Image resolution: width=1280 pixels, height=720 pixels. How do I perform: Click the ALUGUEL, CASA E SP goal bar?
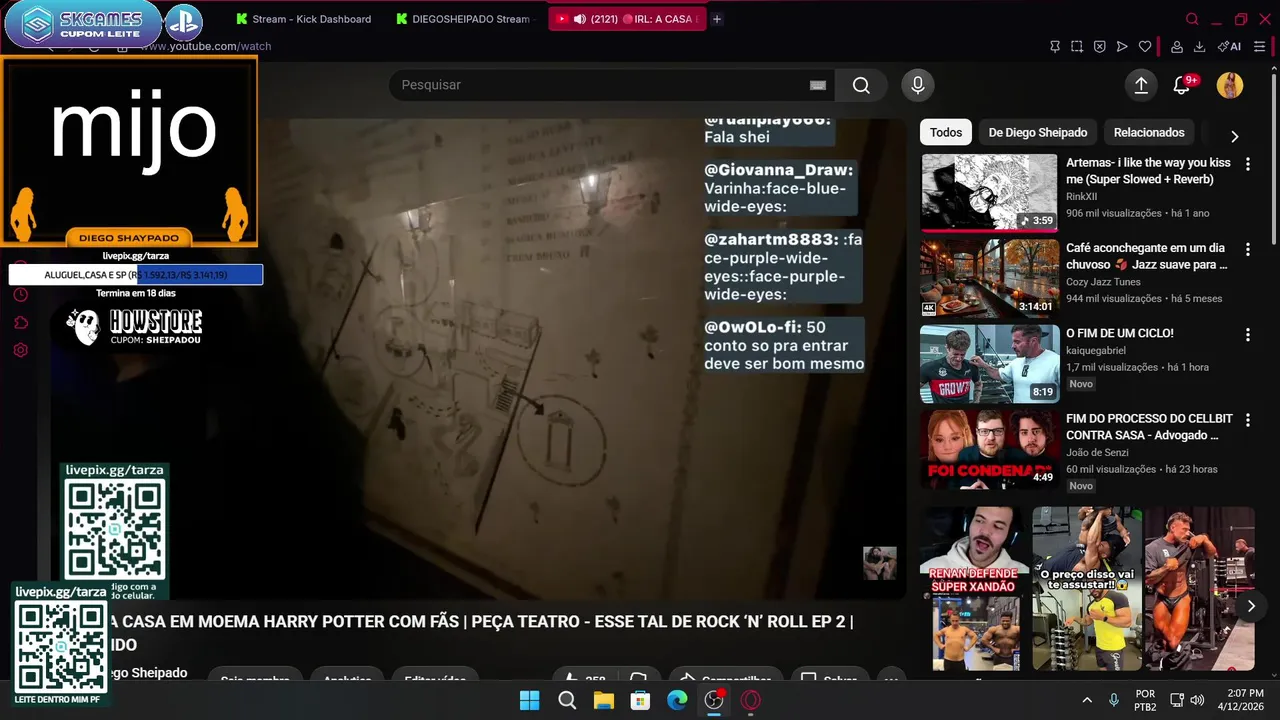[136, 275]
